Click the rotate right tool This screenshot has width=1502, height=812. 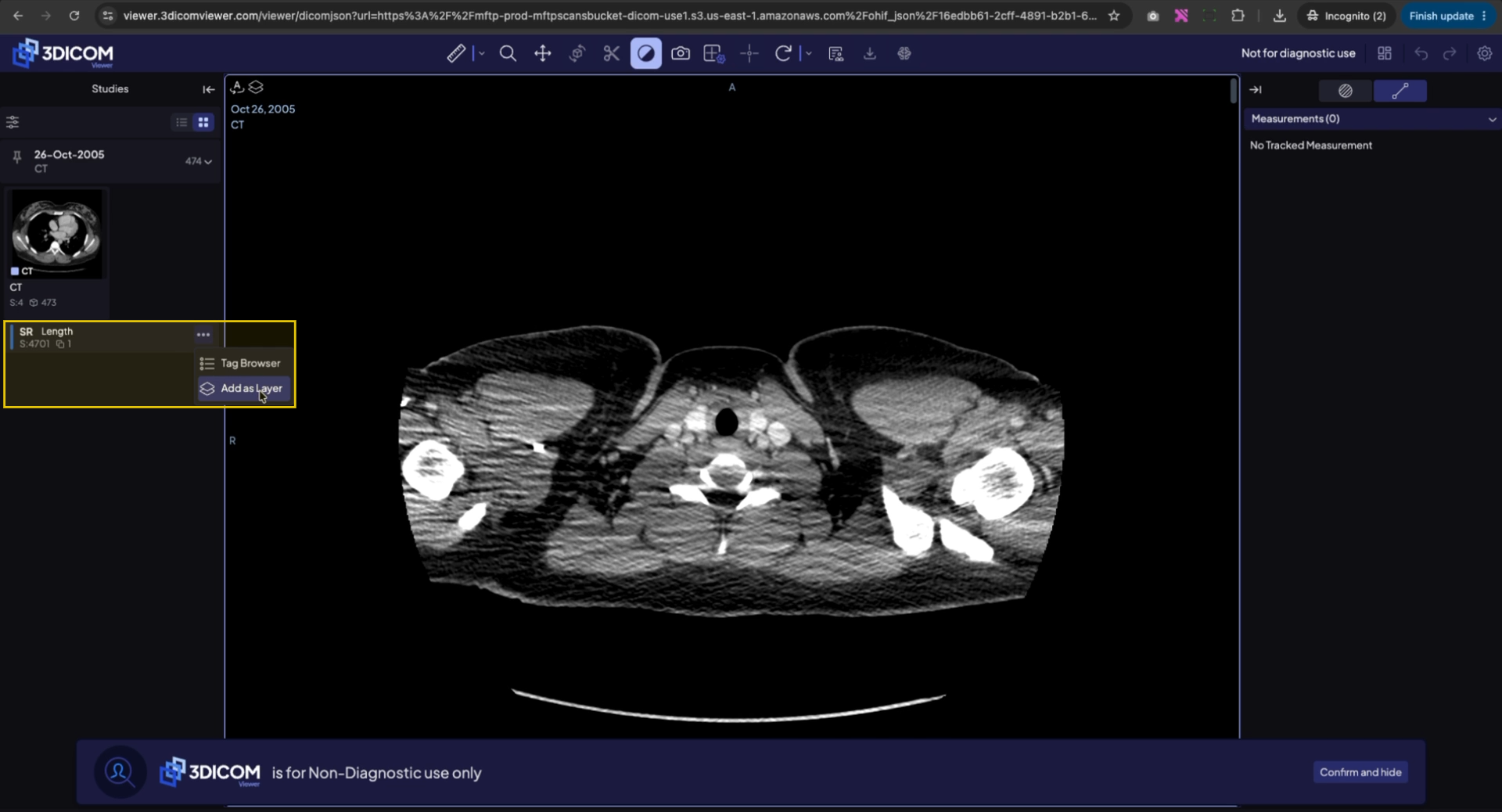click(783, 53)
